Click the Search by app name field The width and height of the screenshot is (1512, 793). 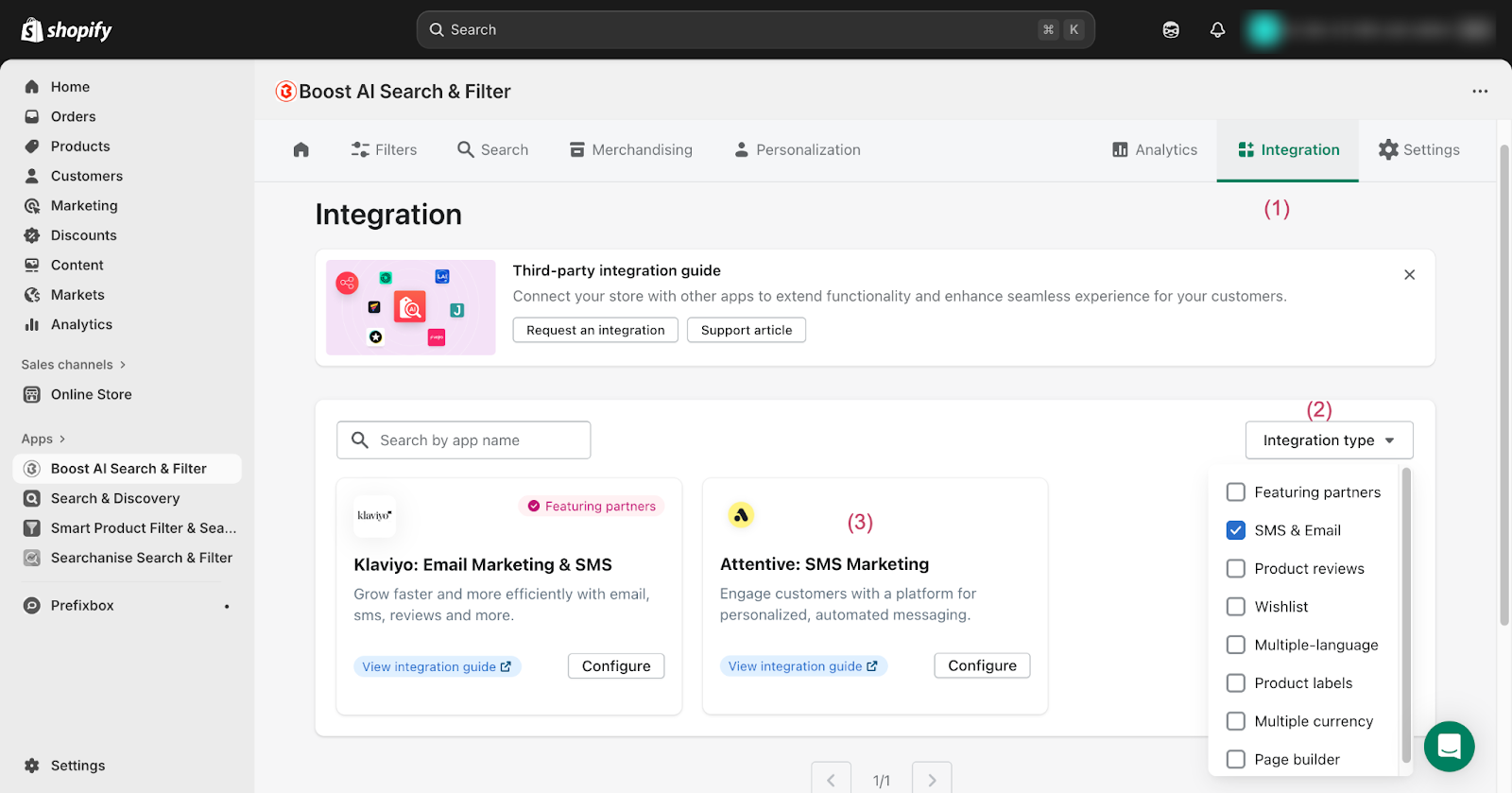463,440
